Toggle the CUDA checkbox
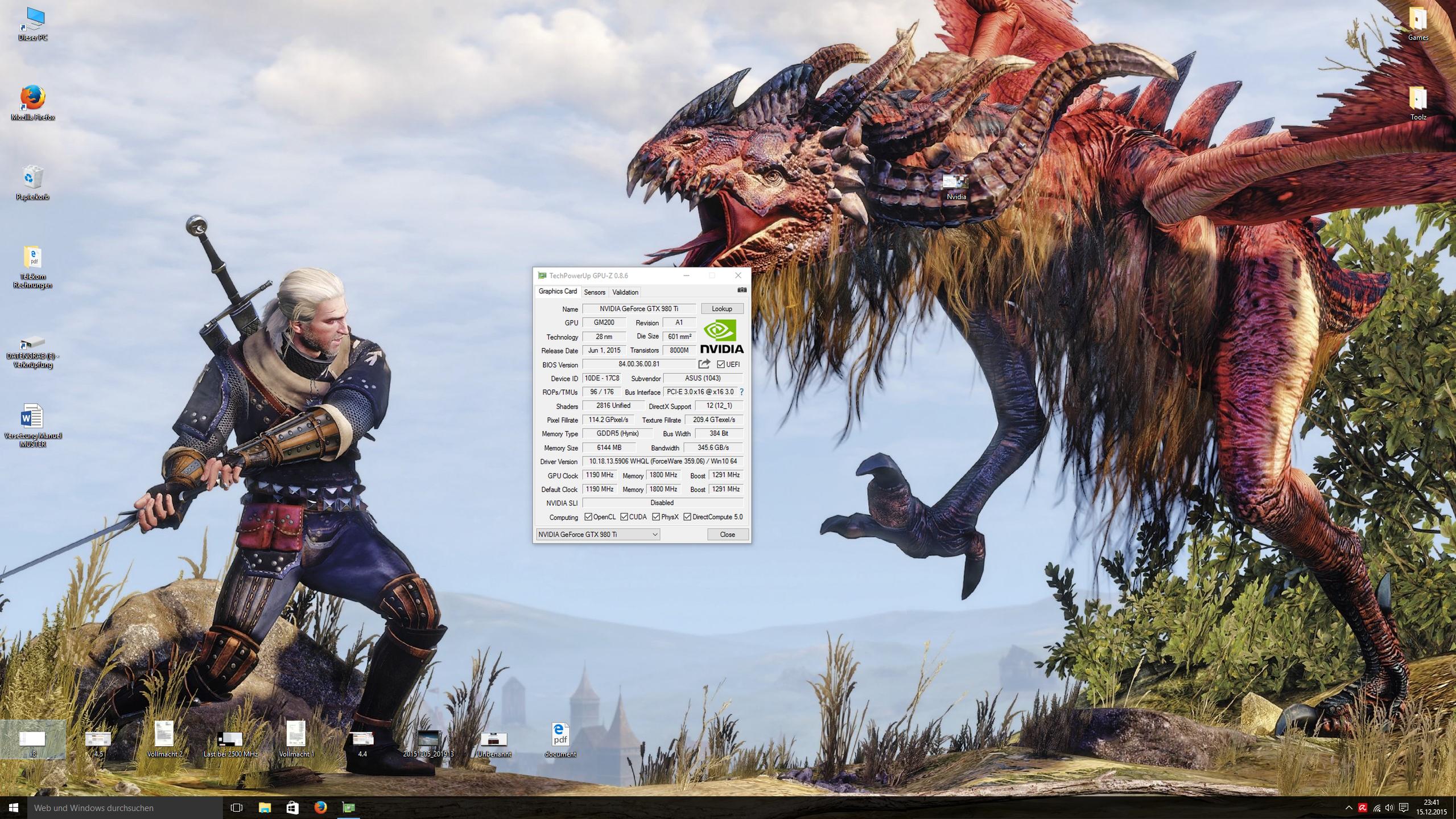 pos(624,517)
